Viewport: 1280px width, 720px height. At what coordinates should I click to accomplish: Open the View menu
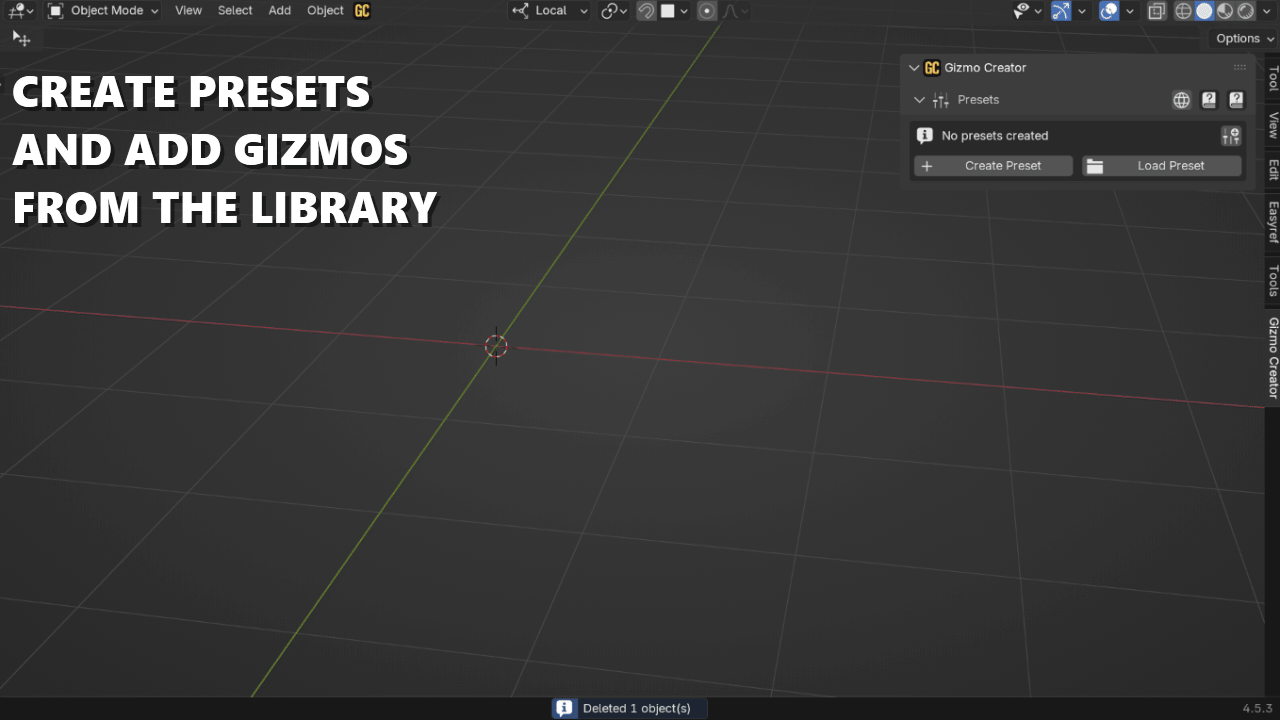tap(188, 11)
